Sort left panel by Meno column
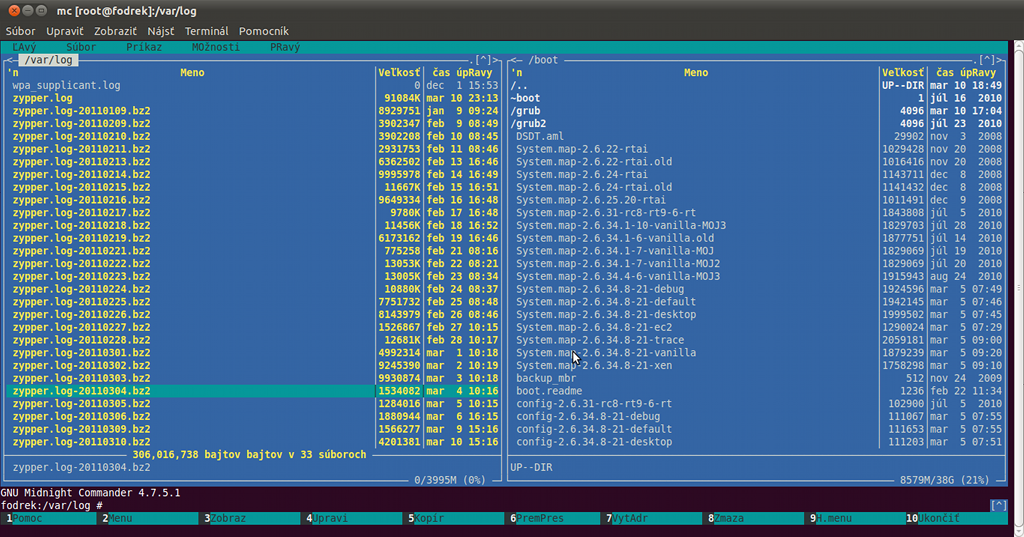Screen dimensions: 1024x537 coord(192,73)
